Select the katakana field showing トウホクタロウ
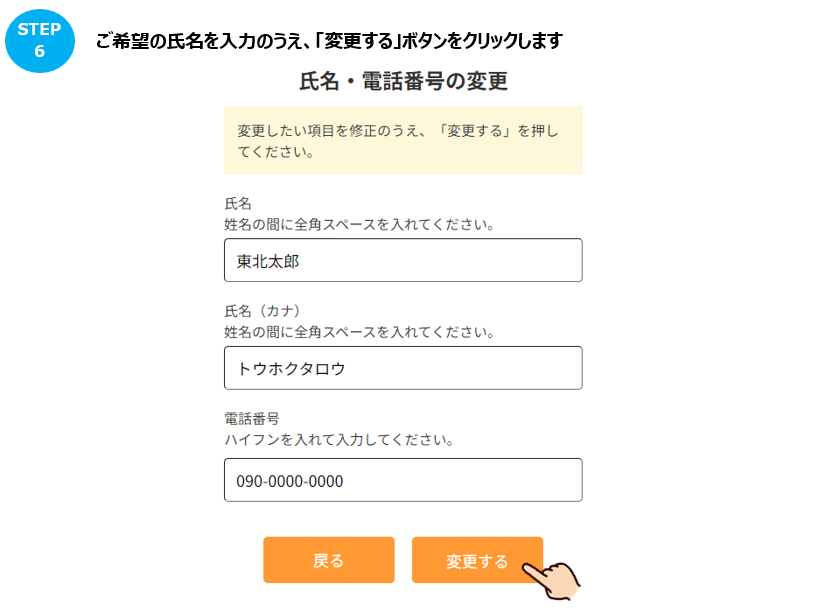This screenshot has height=612, width=826. [x=403, y=368]
